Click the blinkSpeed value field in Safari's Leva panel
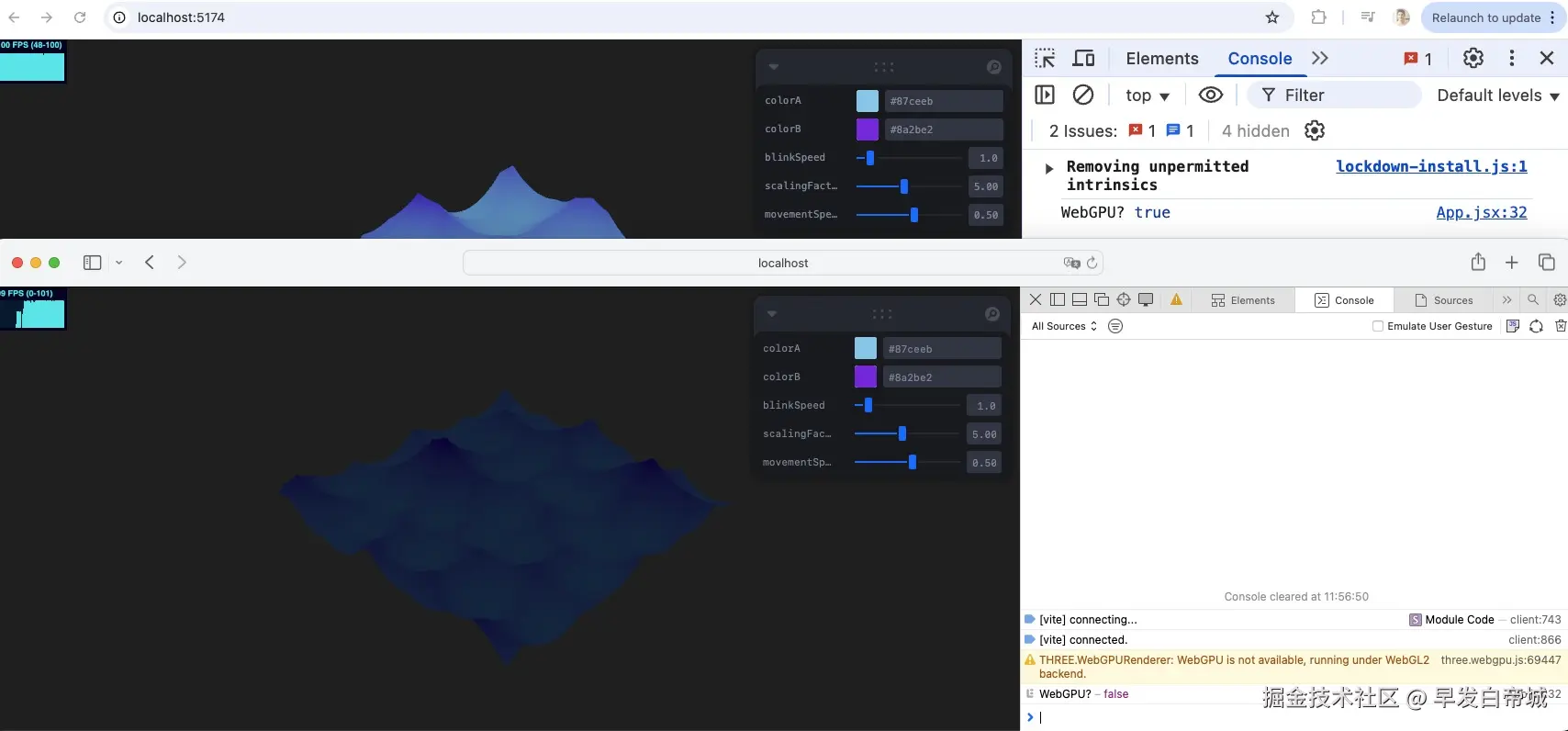 coord(984,406)
